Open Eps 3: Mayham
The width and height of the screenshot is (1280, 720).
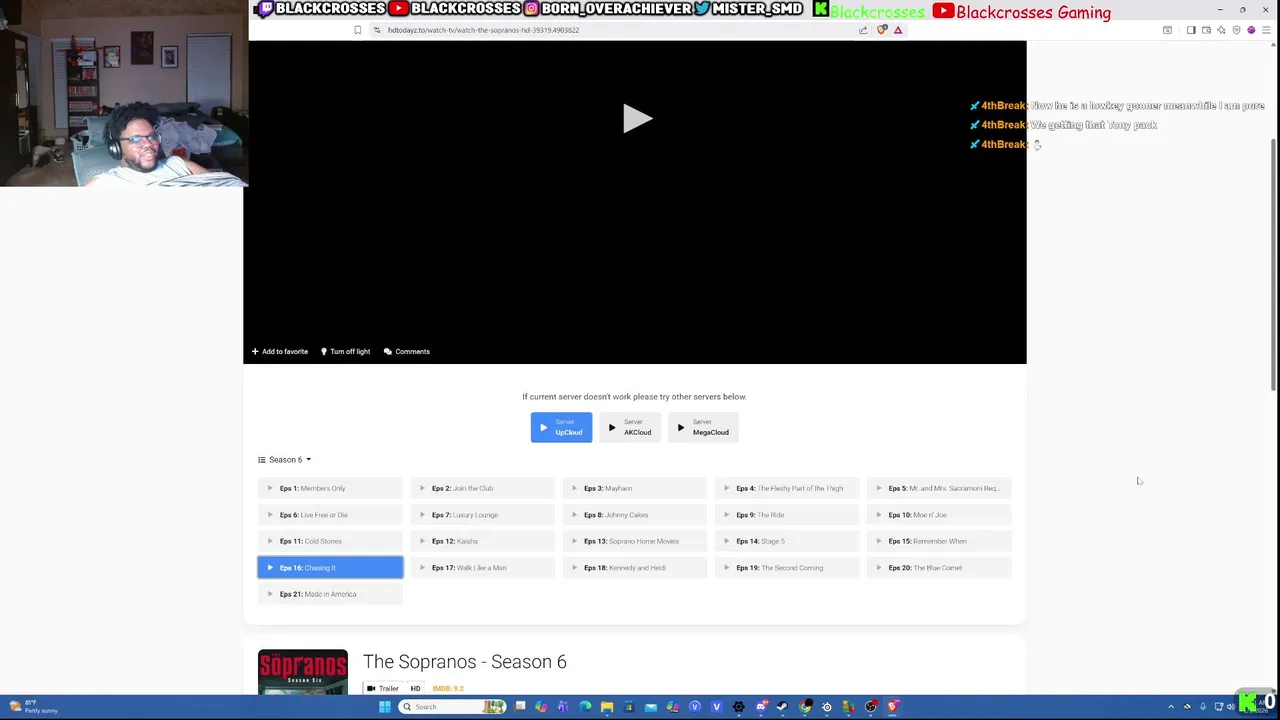click(634, 488)
